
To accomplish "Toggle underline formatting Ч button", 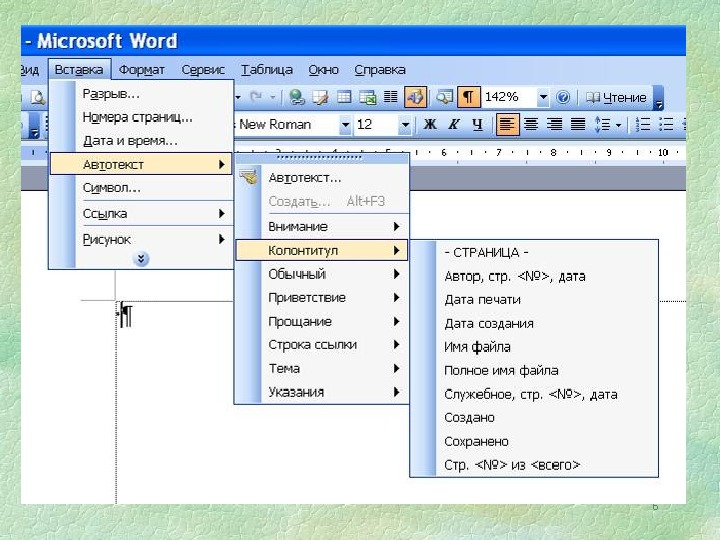I will tap(477, 125).
